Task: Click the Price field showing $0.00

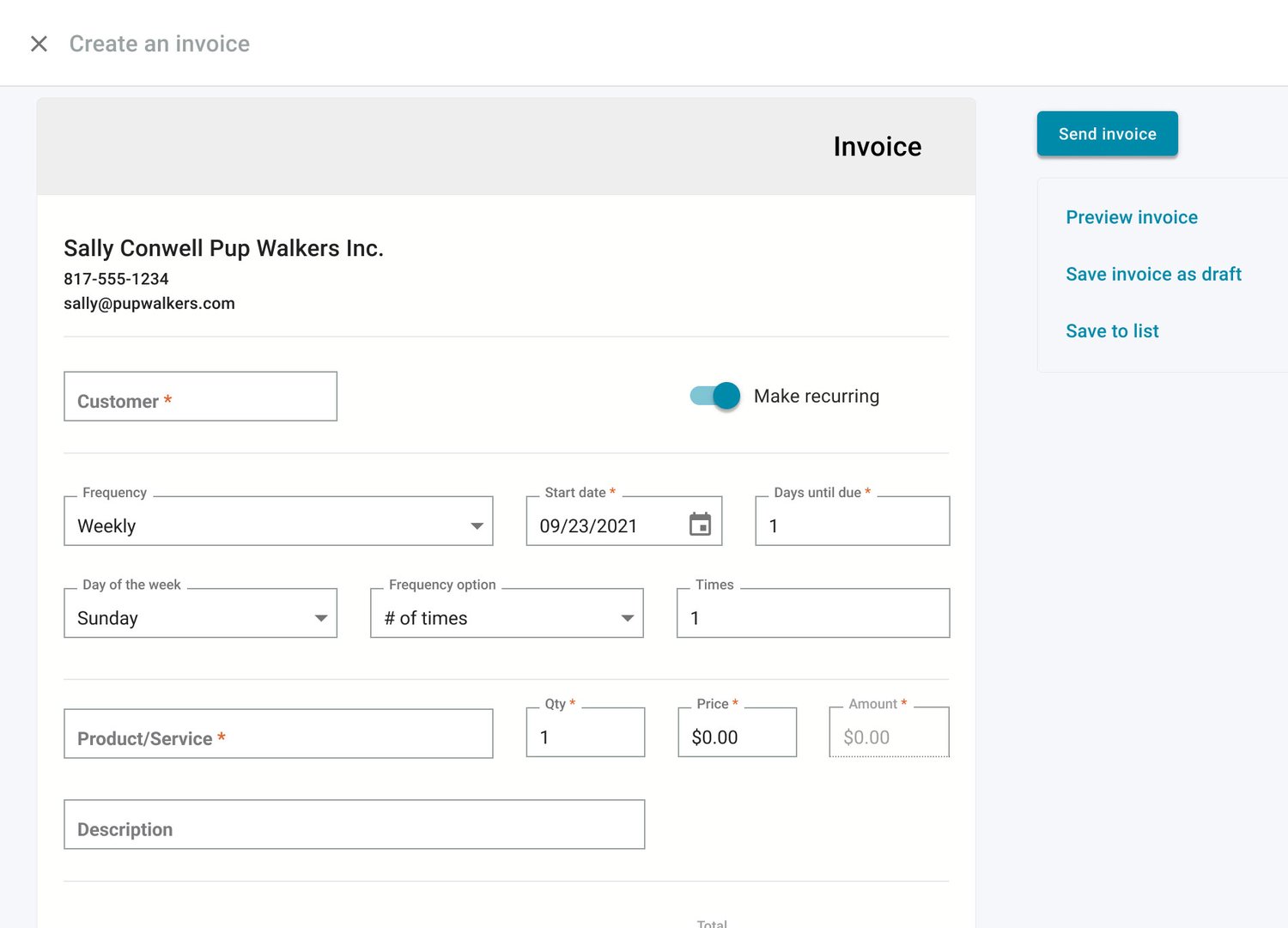Action: pyautogui.click(x=737, y=736)
